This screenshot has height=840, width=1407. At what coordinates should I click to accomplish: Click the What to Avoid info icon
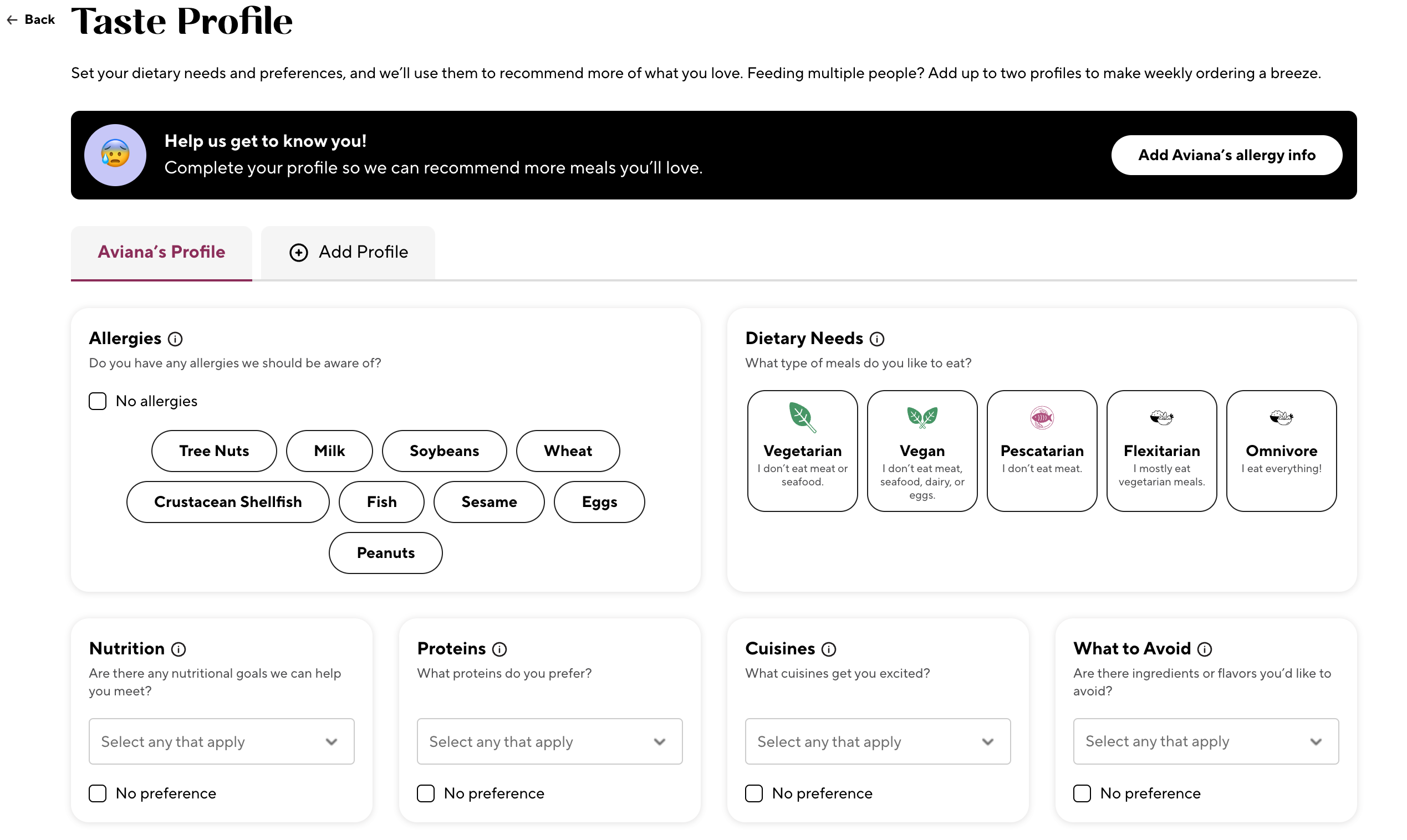coord(1204,649)
